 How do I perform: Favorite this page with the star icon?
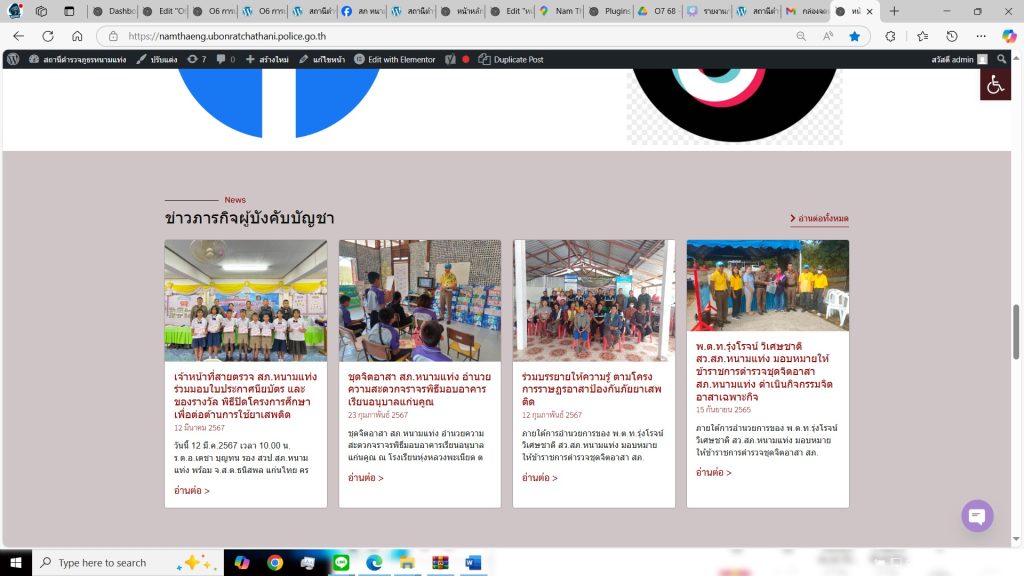(x=855, y=36)
